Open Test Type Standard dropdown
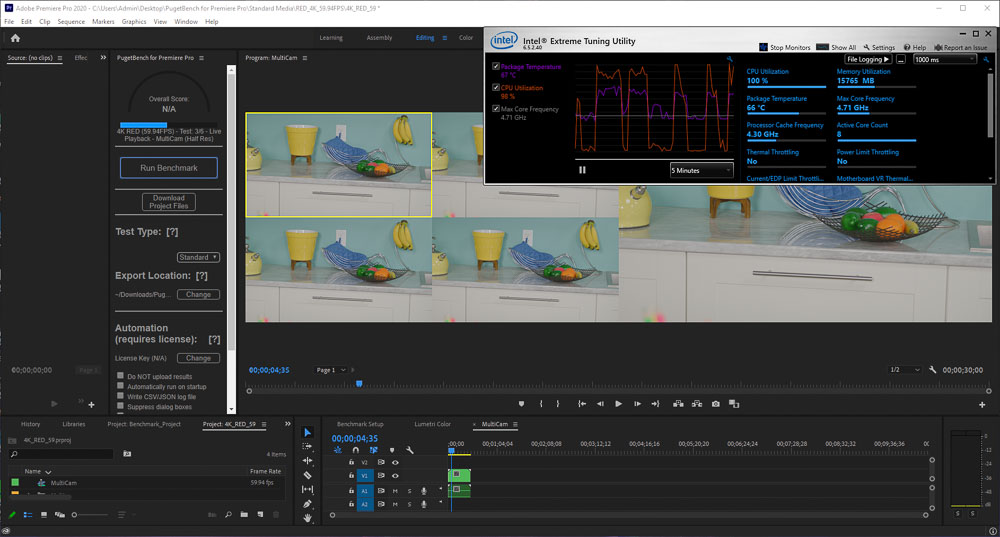The height and width of the screenshot is (537, 1000). click(198, 257)
